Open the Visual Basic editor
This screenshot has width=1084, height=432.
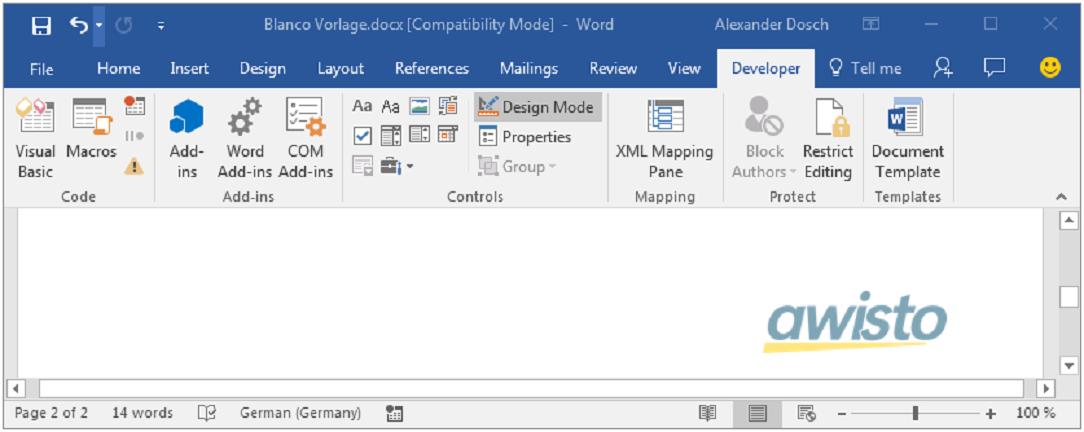[35, 138]
